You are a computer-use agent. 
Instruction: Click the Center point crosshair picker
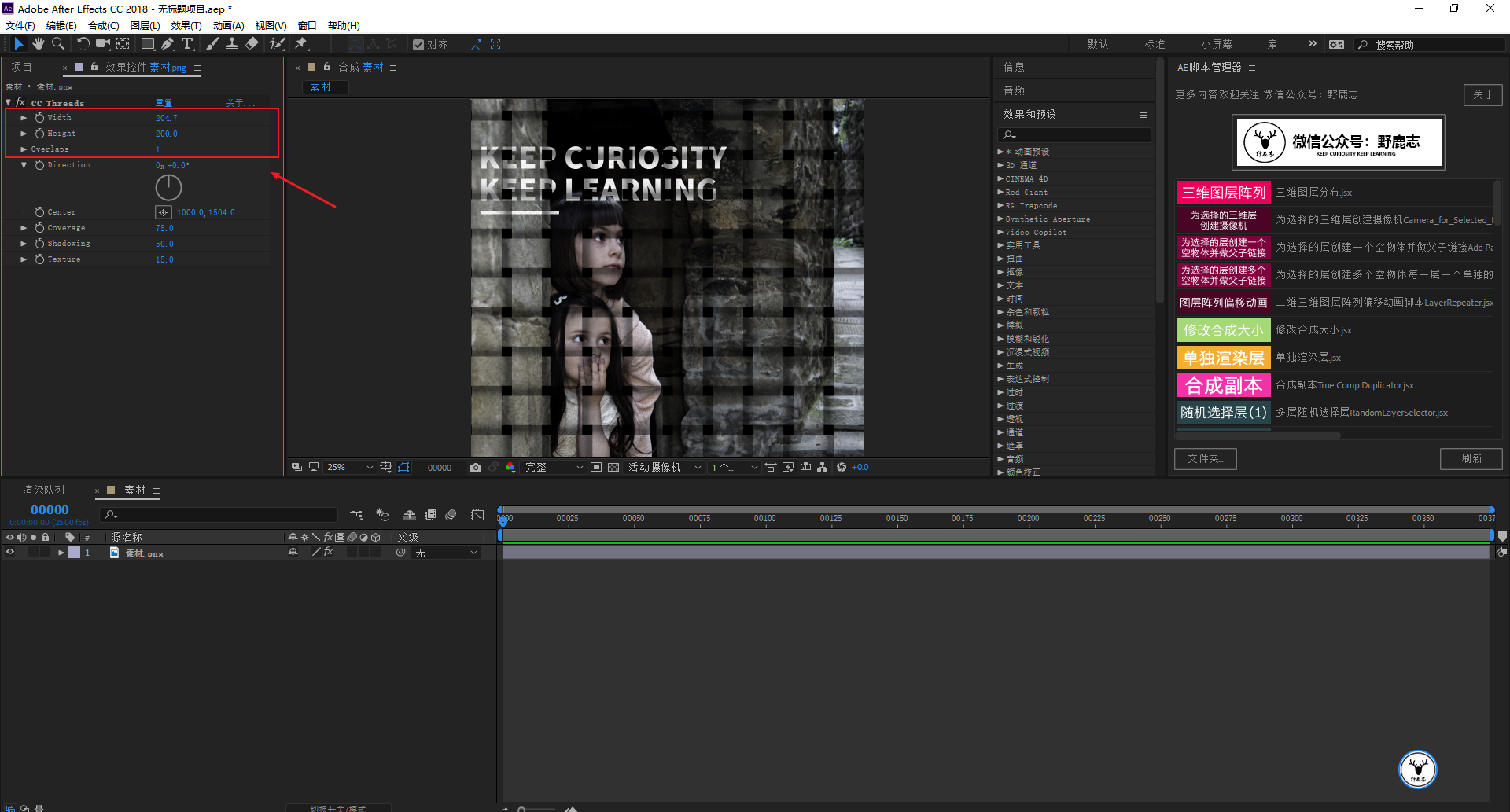point(163,212)
